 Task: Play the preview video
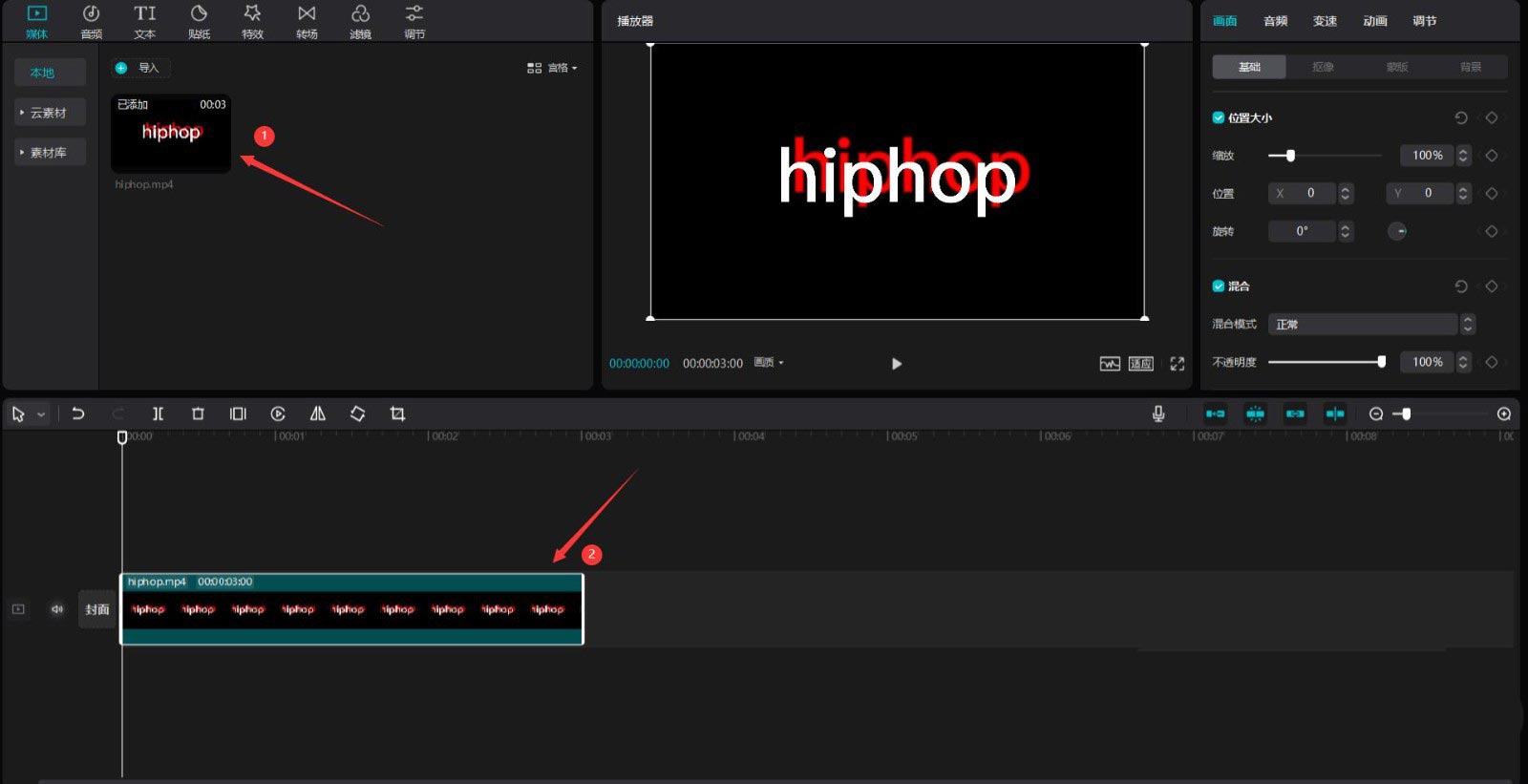pyautogui.click(x=896, y=364)
